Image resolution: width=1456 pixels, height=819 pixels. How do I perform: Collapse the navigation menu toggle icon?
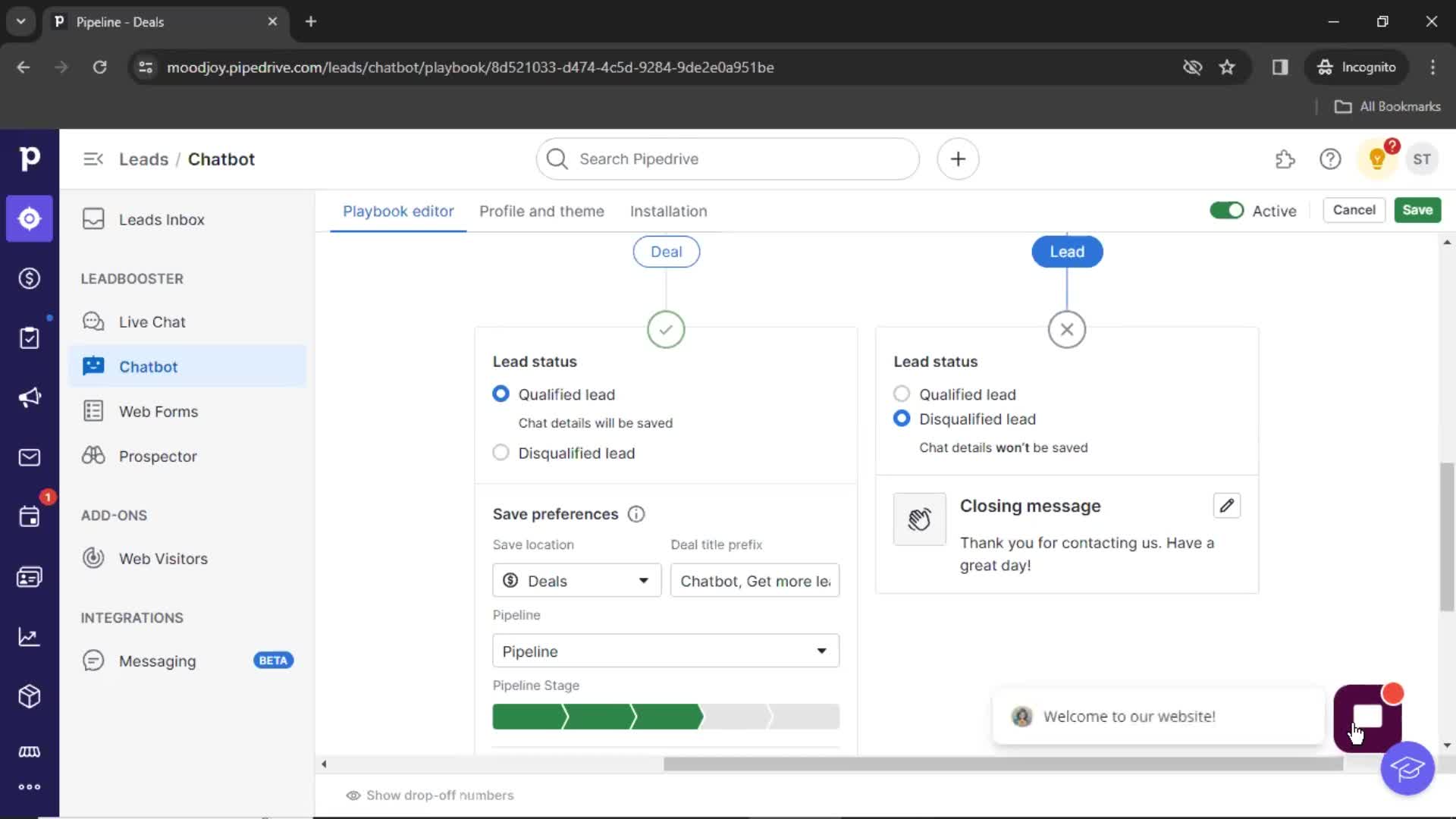coord(93,159)
